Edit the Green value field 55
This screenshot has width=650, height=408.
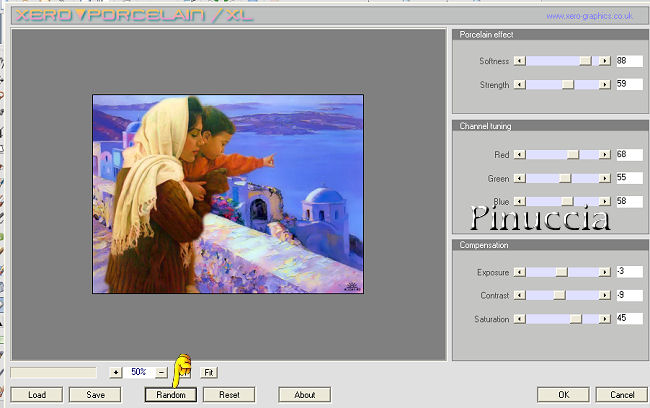[629, 178]
